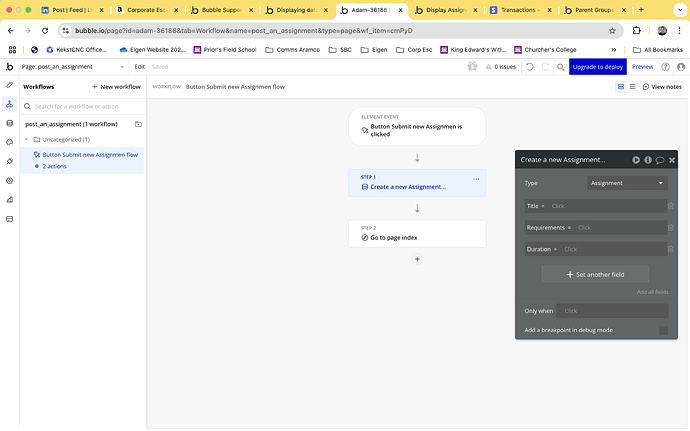Open the Data tab in left sidebar

[10, 123]
